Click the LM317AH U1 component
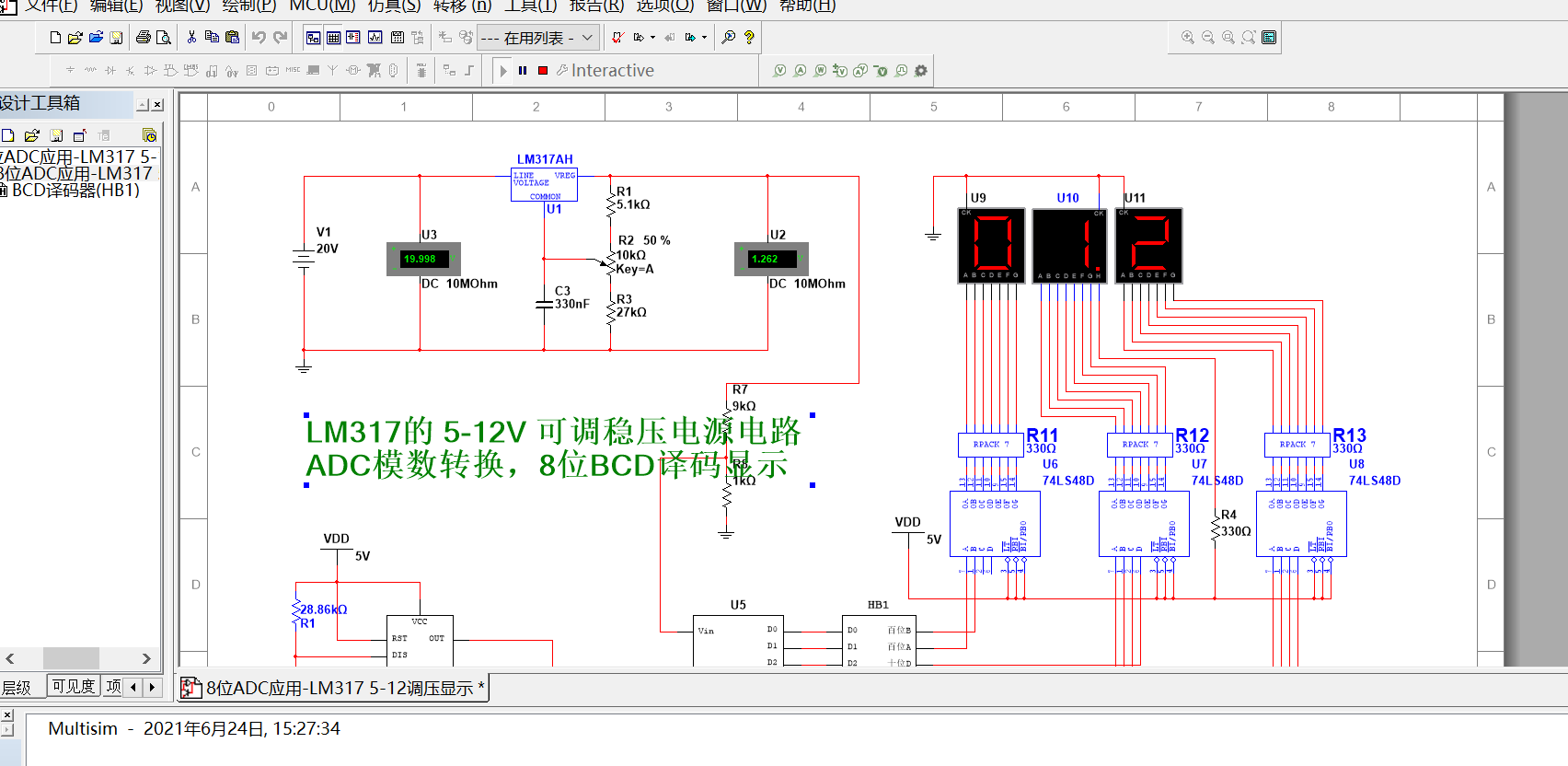The height and width of the screenshot is (766, 1568). 545,184
